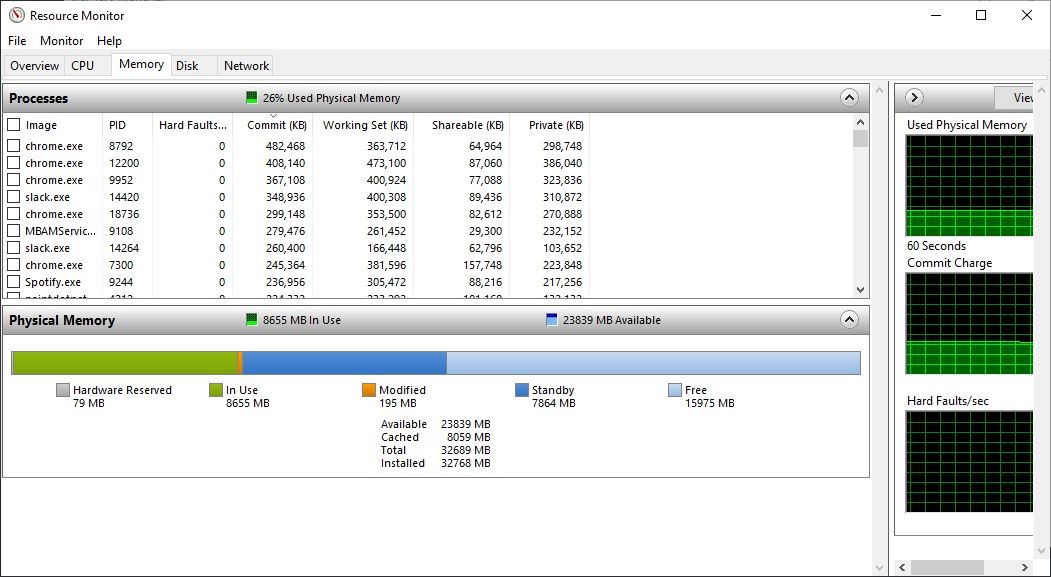
Task: Check the chrome.exe process with PID 8792
Action: (x=13, y=145)
